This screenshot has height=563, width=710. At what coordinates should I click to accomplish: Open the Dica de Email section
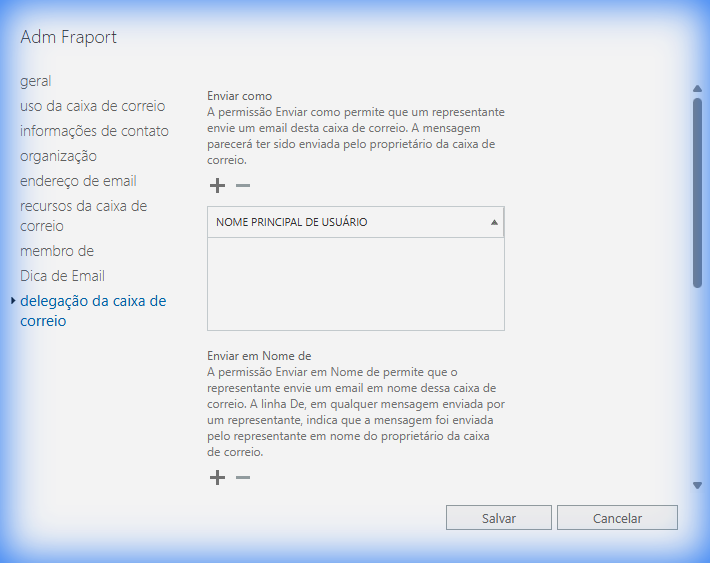tap(62, 276)
